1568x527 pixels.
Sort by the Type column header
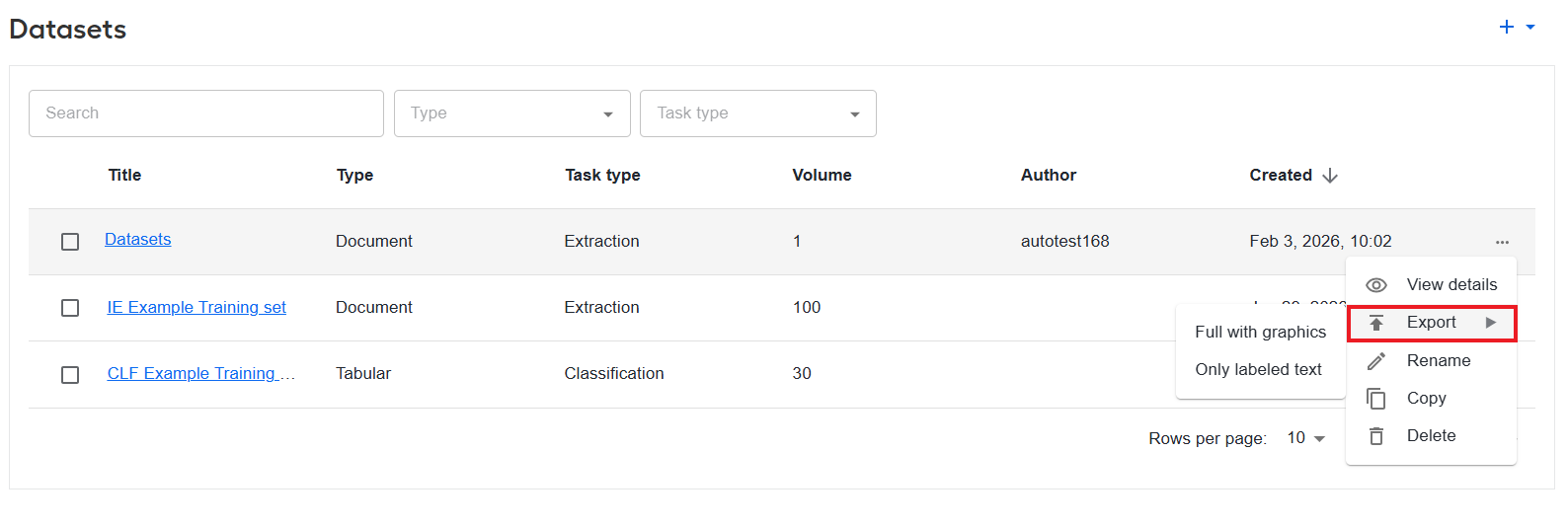click(x=354, y=176)
